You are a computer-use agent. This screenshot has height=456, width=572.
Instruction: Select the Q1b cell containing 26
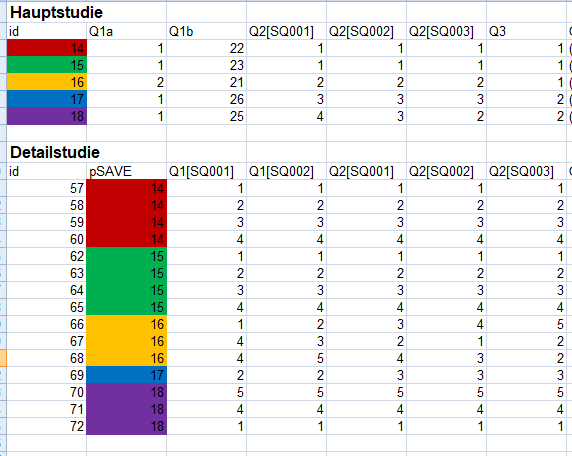[x=206, y=99]
